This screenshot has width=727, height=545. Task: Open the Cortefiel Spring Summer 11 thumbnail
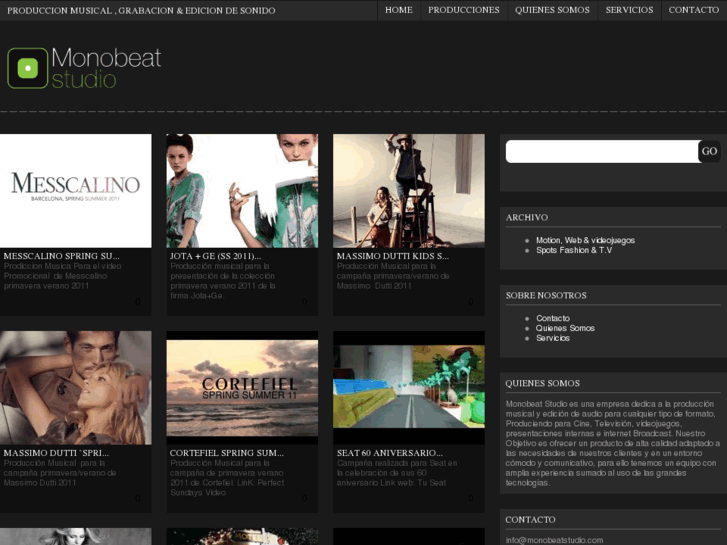click(242, 388)
